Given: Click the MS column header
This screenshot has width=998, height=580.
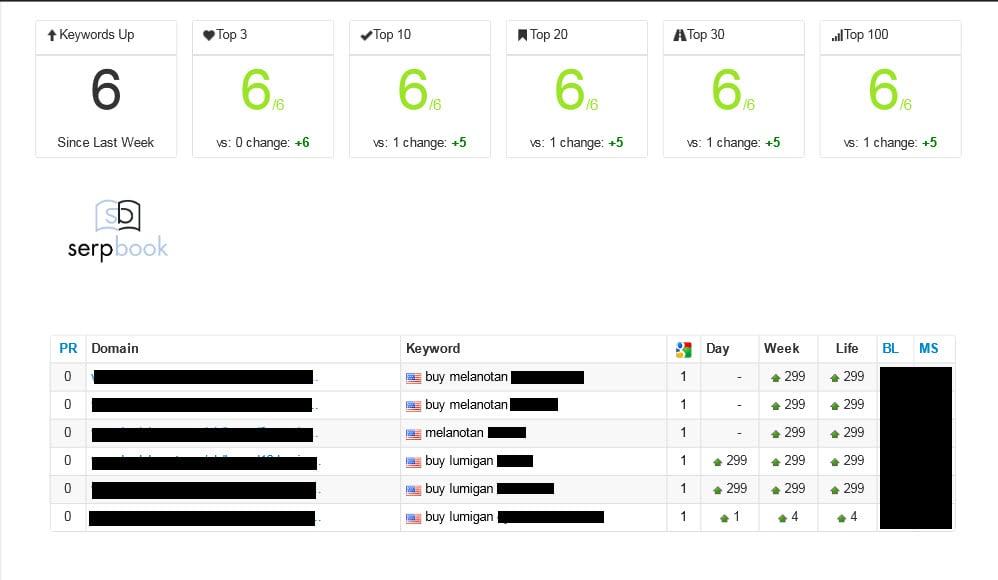Looking at the screenshot, I should [x=929, y=348].
